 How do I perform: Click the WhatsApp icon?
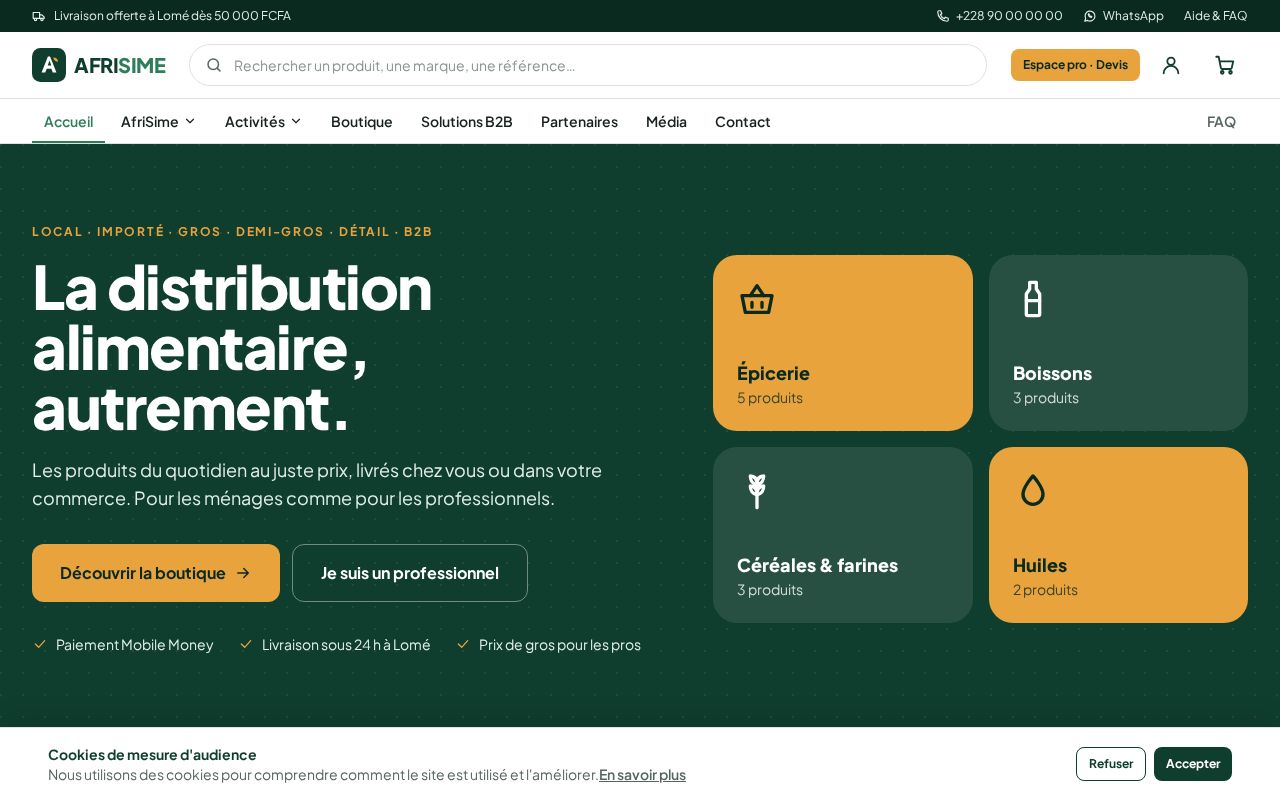(1090, 16)
